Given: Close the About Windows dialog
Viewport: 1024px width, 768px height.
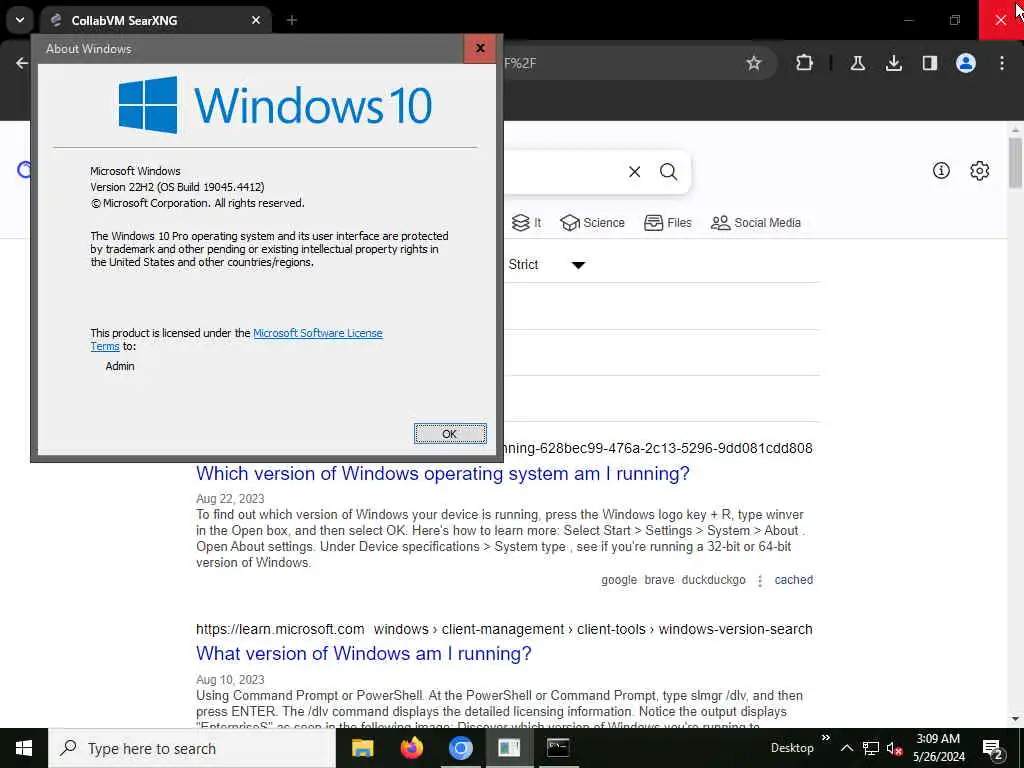Looking at the screenshot, I should pyautogui.click(x=480, y=48).
